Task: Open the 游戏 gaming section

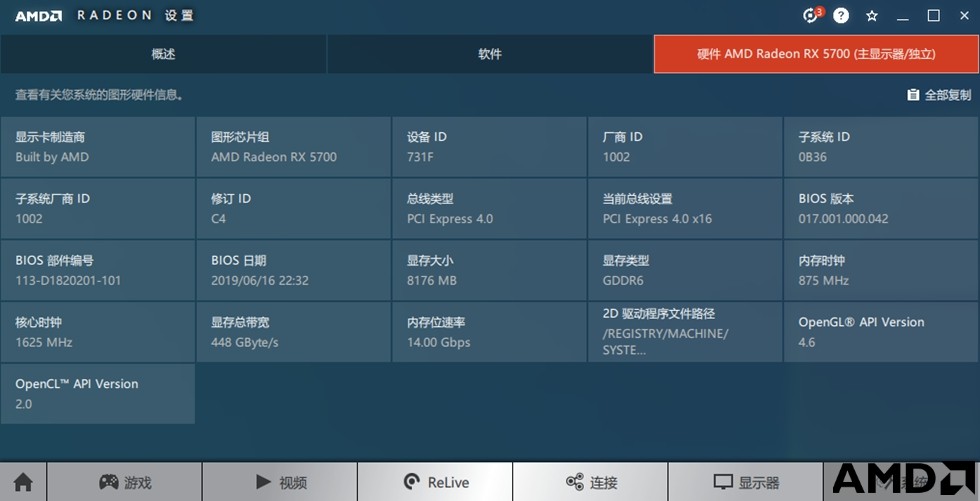Action: pos(124,482)
